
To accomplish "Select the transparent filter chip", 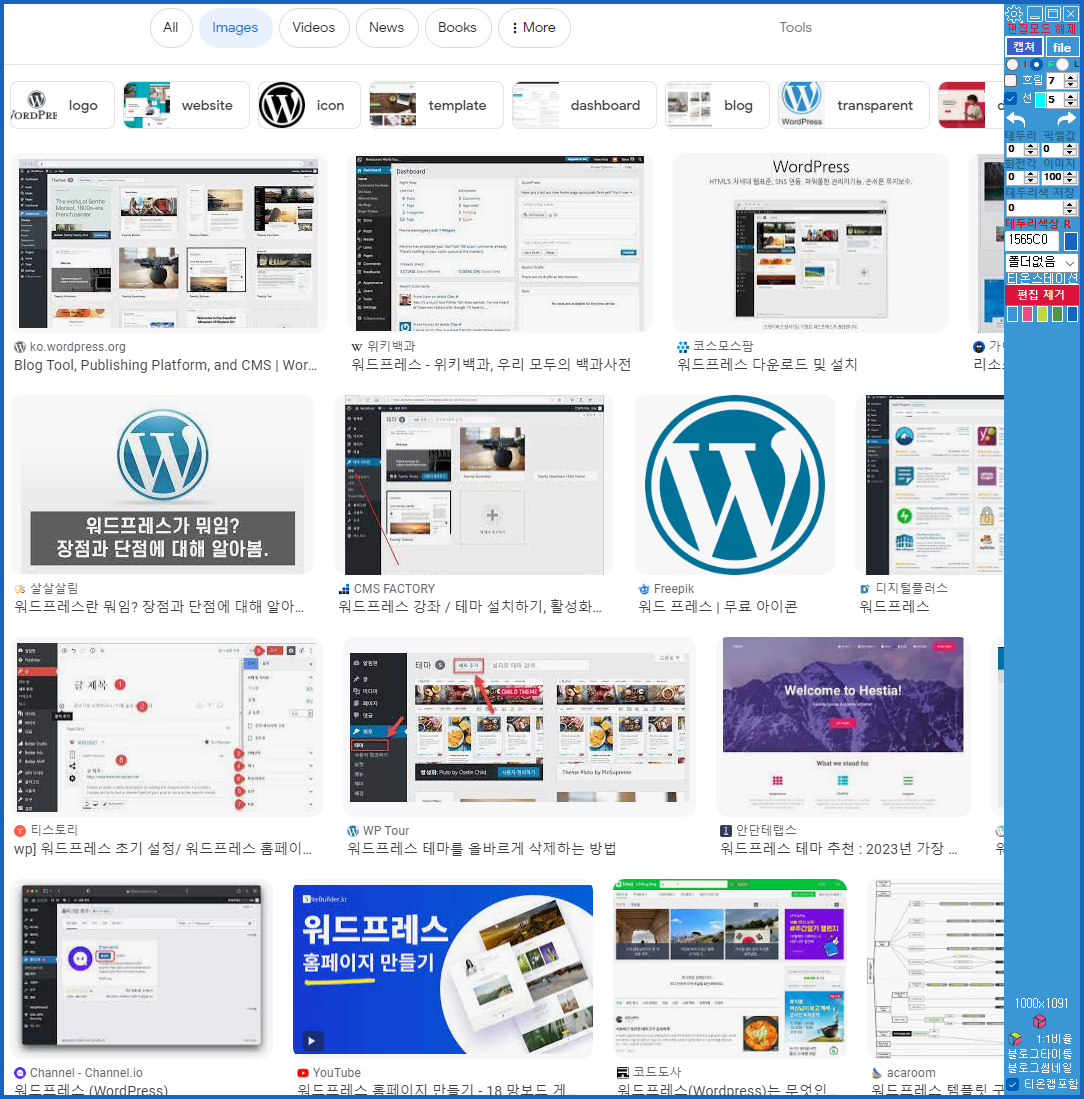I will pyautogui.click(x=853, y=105).
